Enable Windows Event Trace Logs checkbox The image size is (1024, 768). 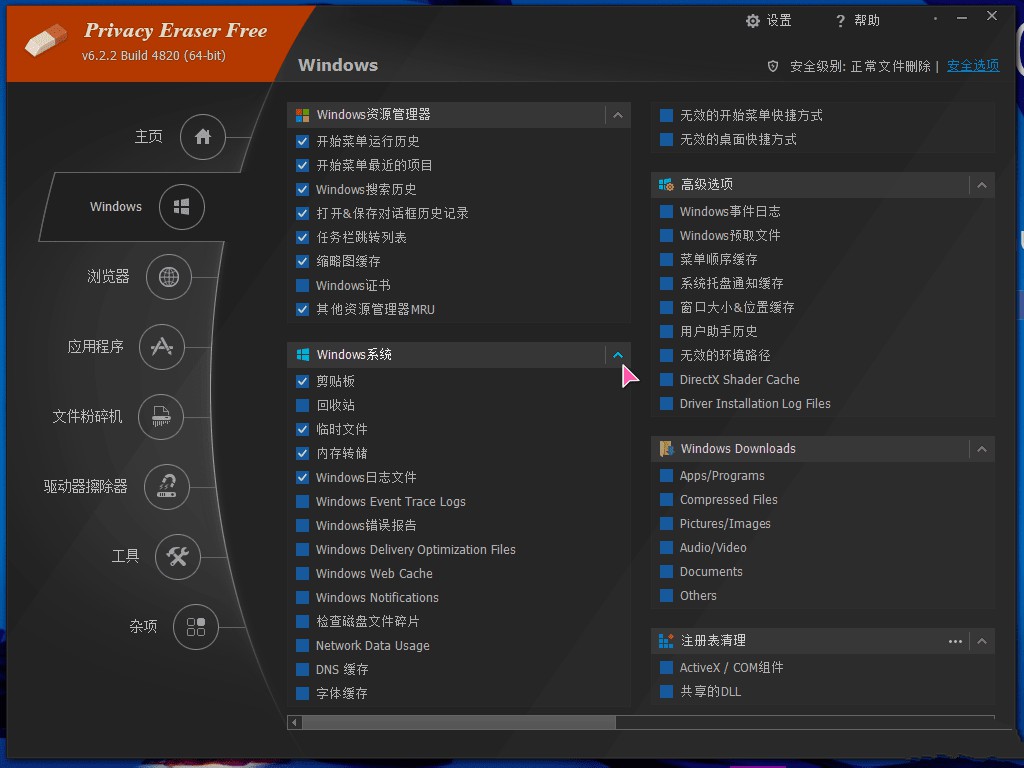tap(302, 502)
